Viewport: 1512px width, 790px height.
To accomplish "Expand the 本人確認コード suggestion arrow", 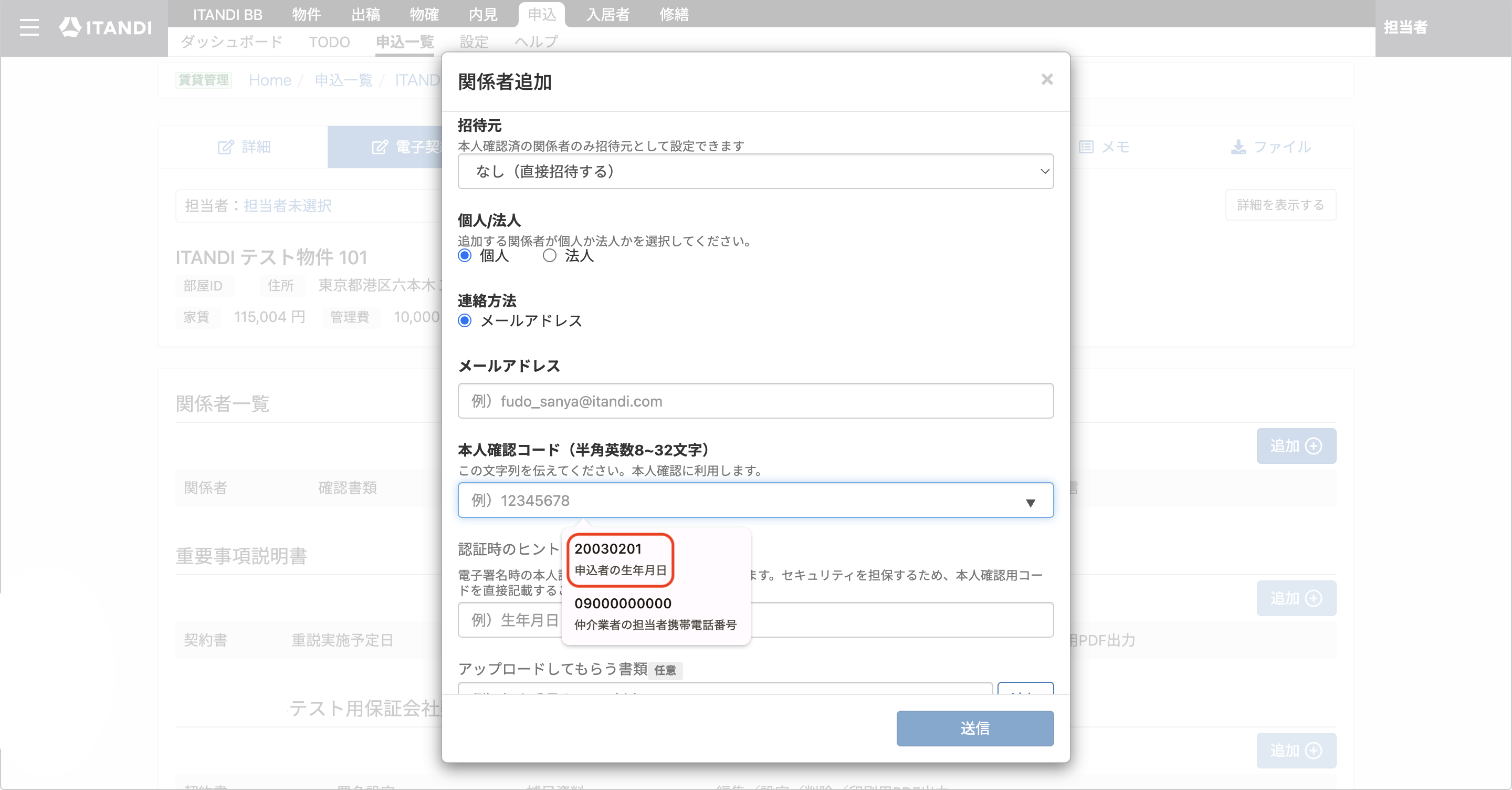I will coord(1030,503).
